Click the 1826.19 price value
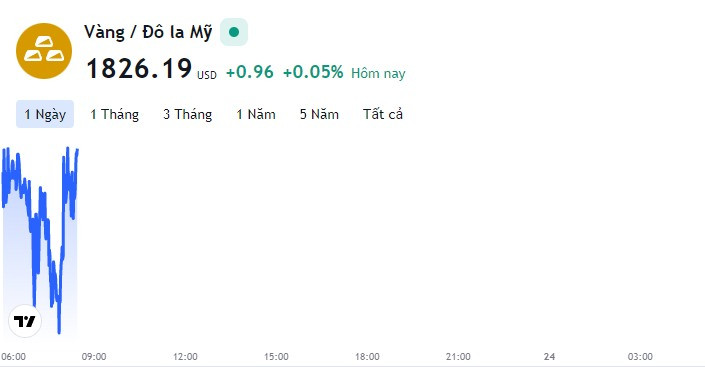The image size is (705, 367). coord(139,69)
